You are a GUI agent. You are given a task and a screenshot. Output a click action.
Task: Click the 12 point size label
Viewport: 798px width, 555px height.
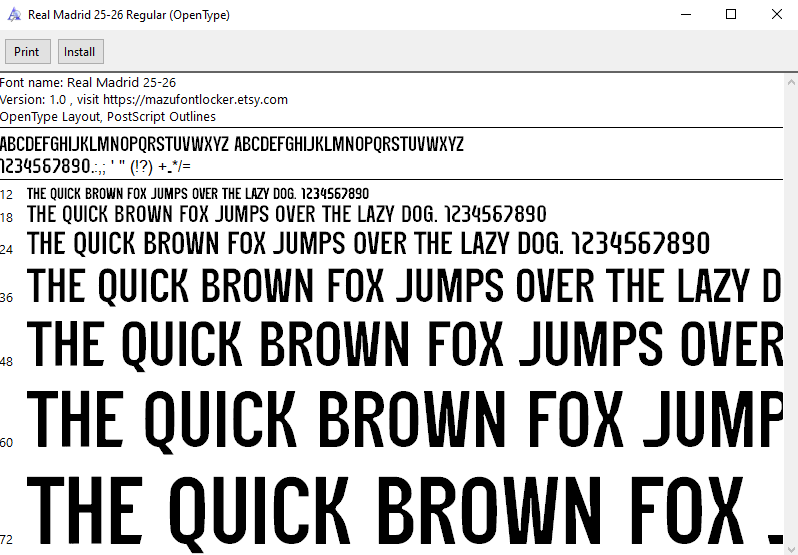[7, 195]
